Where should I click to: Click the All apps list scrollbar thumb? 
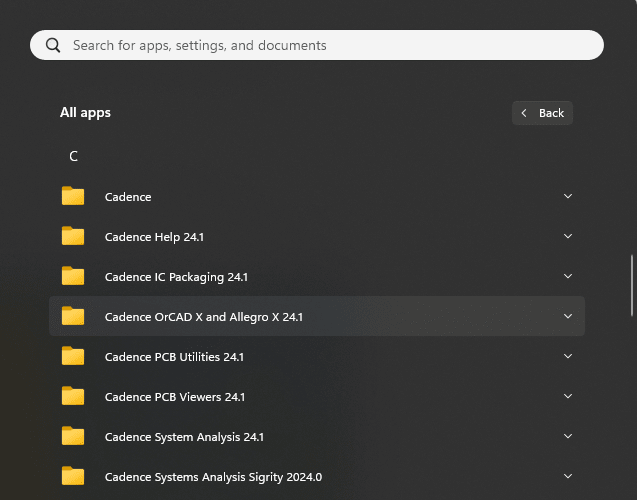point(632,285)
